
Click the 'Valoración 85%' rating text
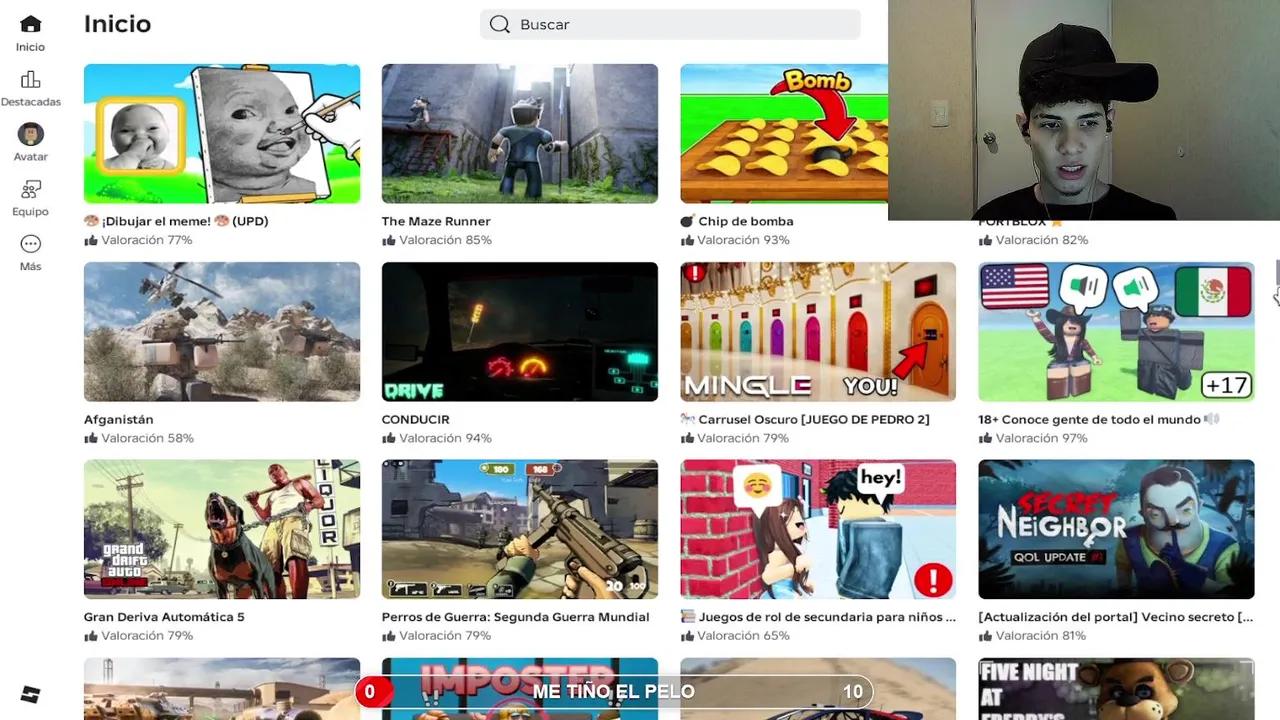pyautogui.click(x=445, y=240)
